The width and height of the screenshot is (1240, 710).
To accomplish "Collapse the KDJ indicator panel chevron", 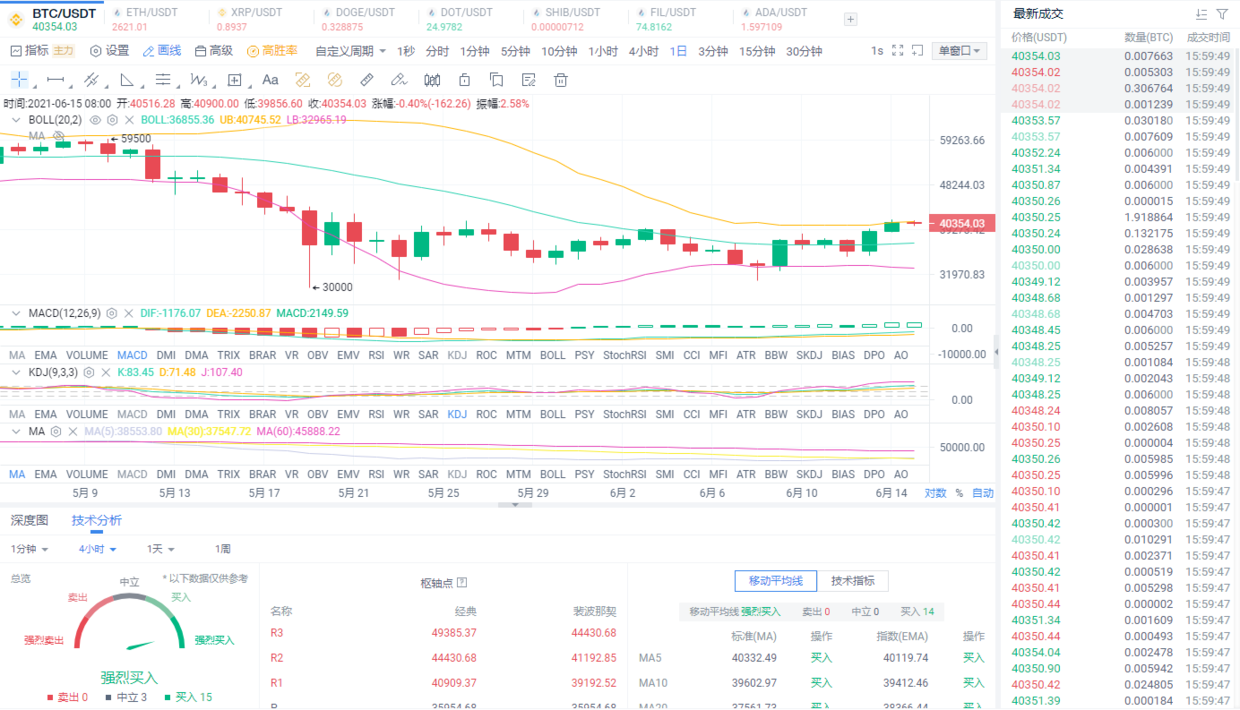I will (x=16, y=372).
